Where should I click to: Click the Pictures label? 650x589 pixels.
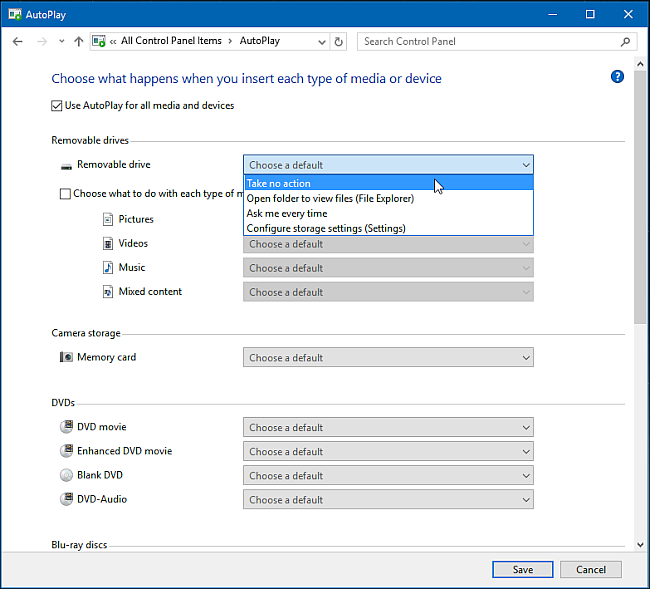tap(136, 219)
